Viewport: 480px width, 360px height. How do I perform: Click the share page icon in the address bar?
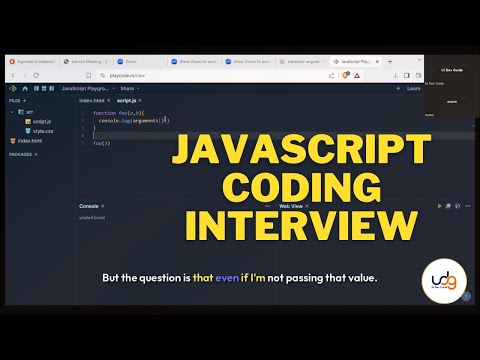click(331, 76)
